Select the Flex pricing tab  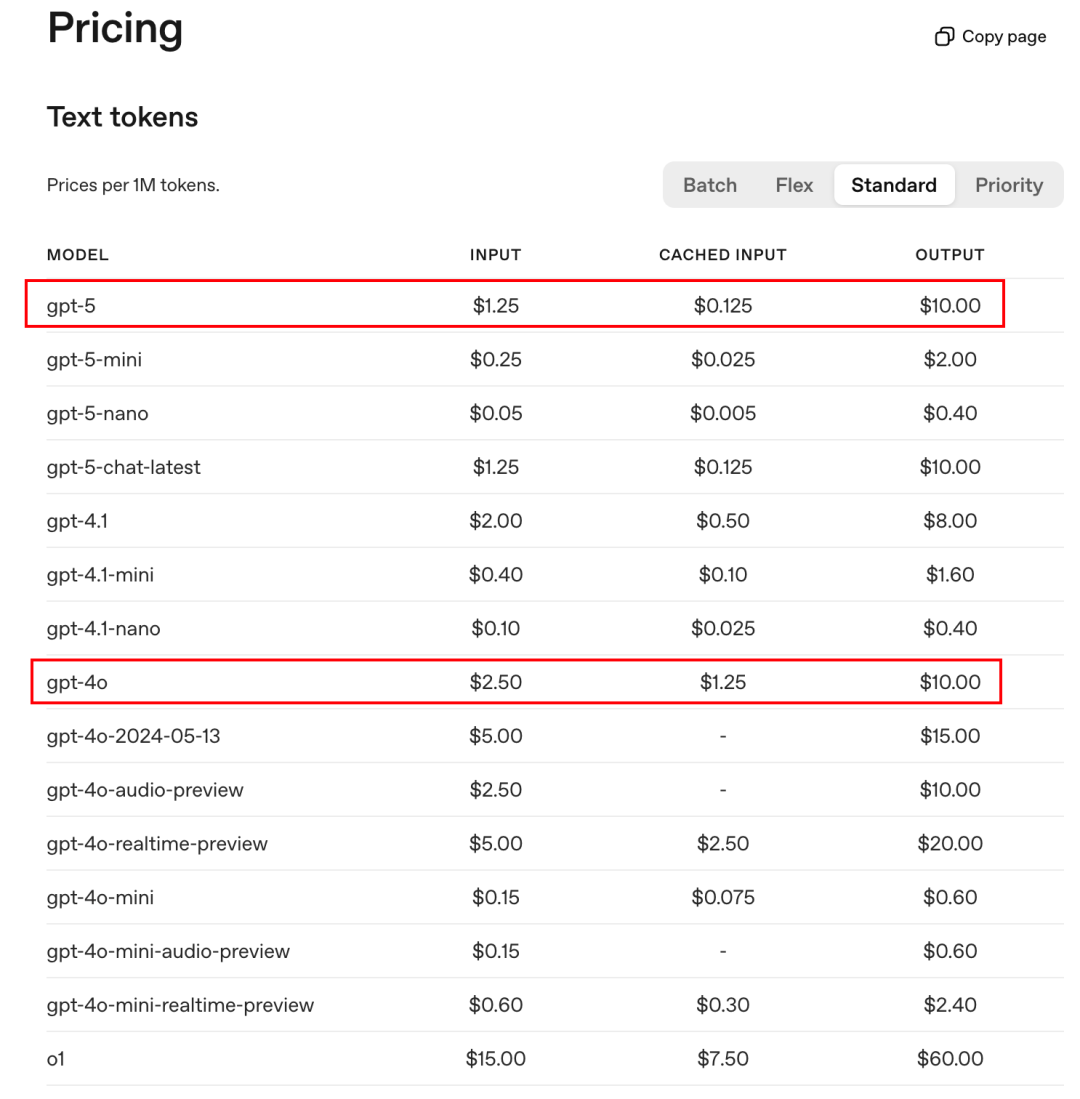click(794, 185)
